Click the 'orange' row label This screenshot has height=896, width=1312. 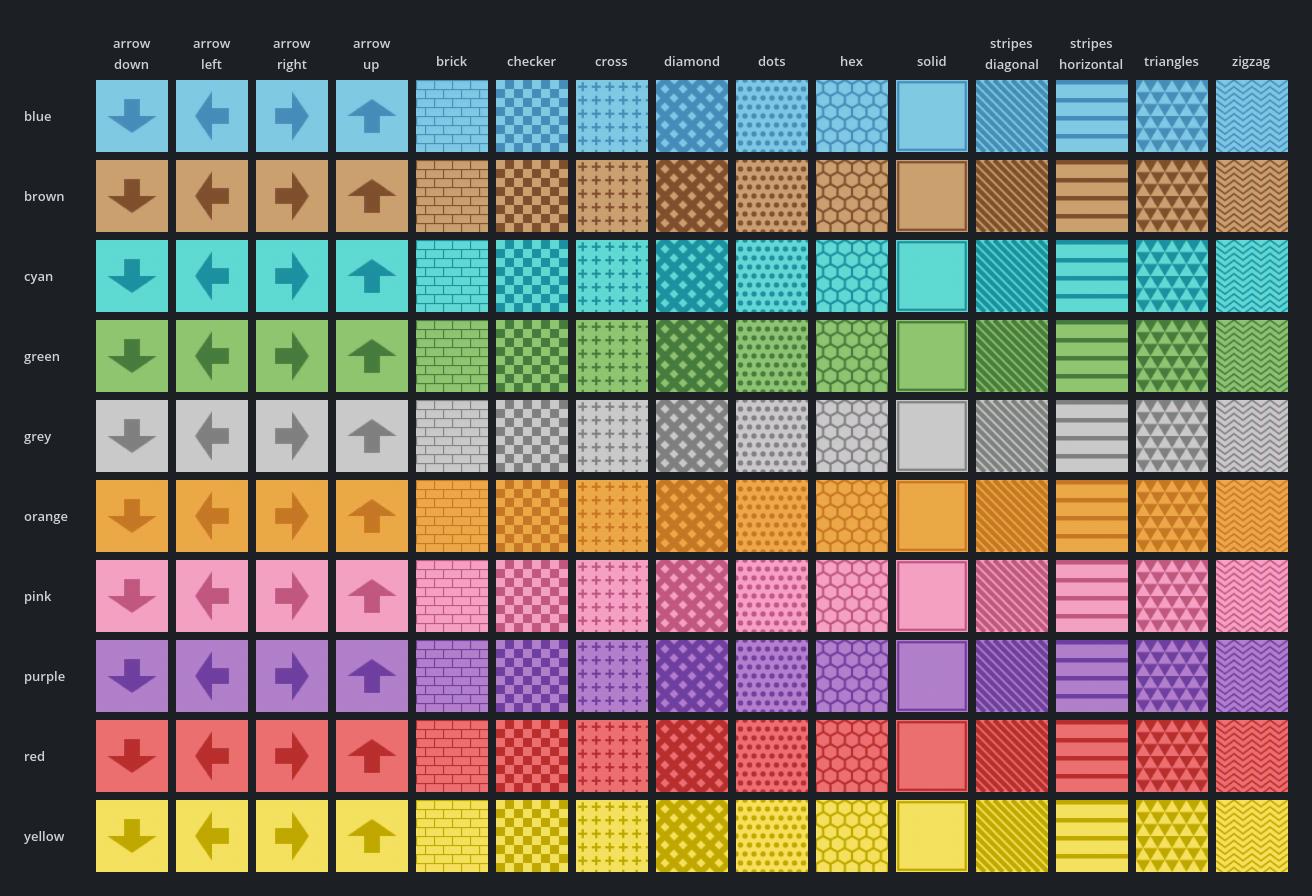46,516
